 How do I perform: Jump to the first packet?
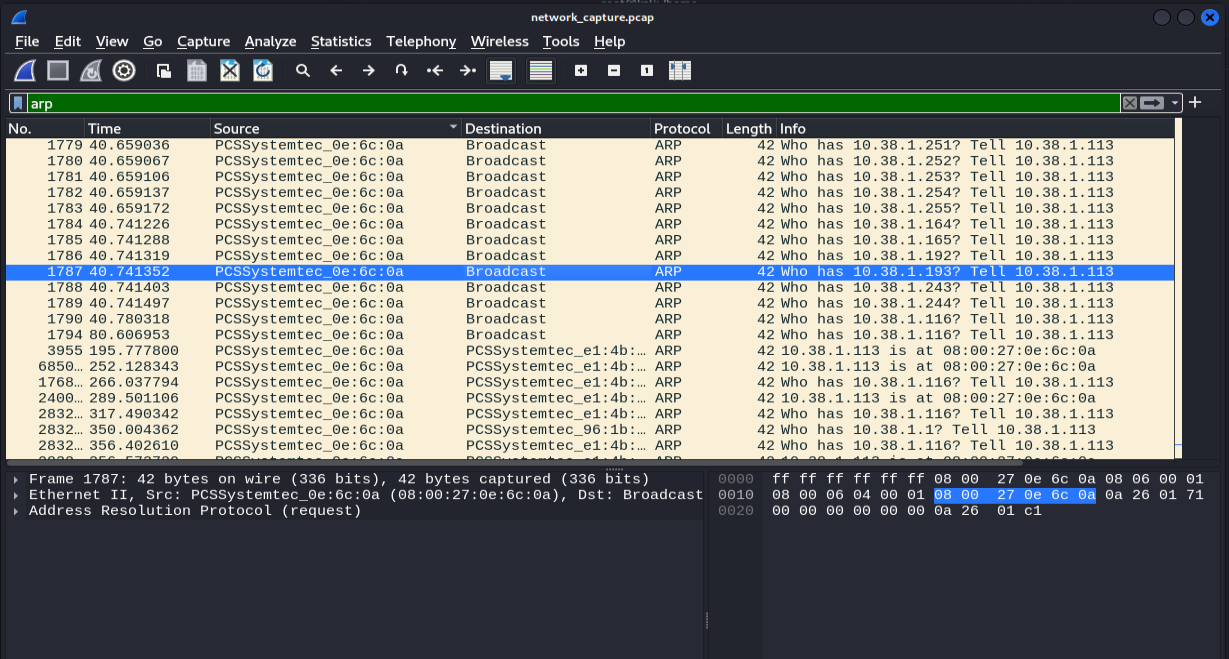coord(434,71)
